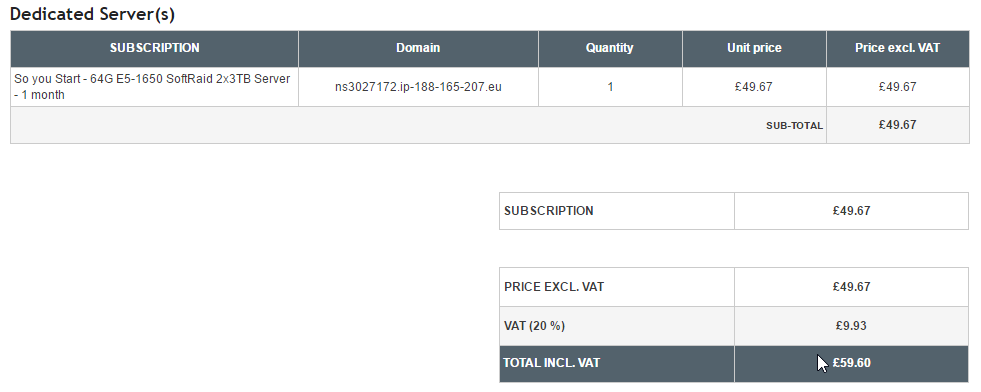Click the £49.67 unit price cell
Image resolution: width=981 pixels, height=392 pixels.
pyautogui.click(x=754, y=87)
